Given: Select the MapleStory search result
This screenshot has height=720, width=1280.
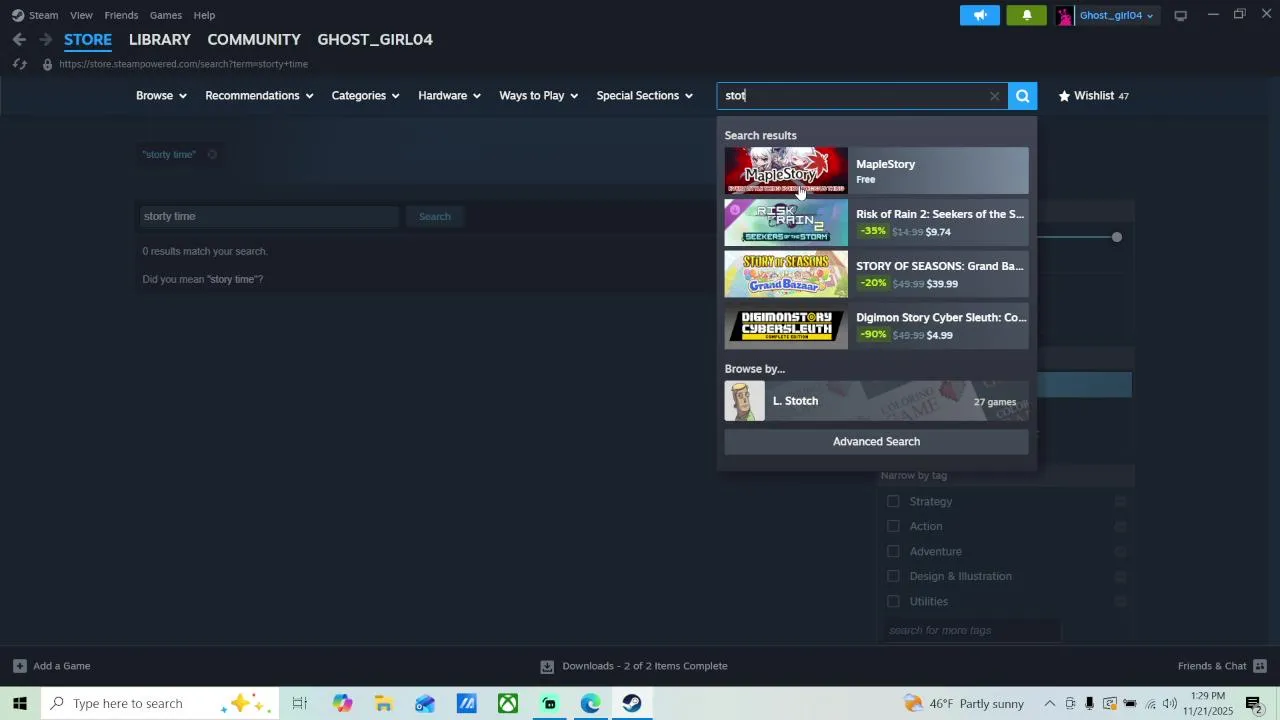Looking at the screenshot, I should tap(876, 171).
